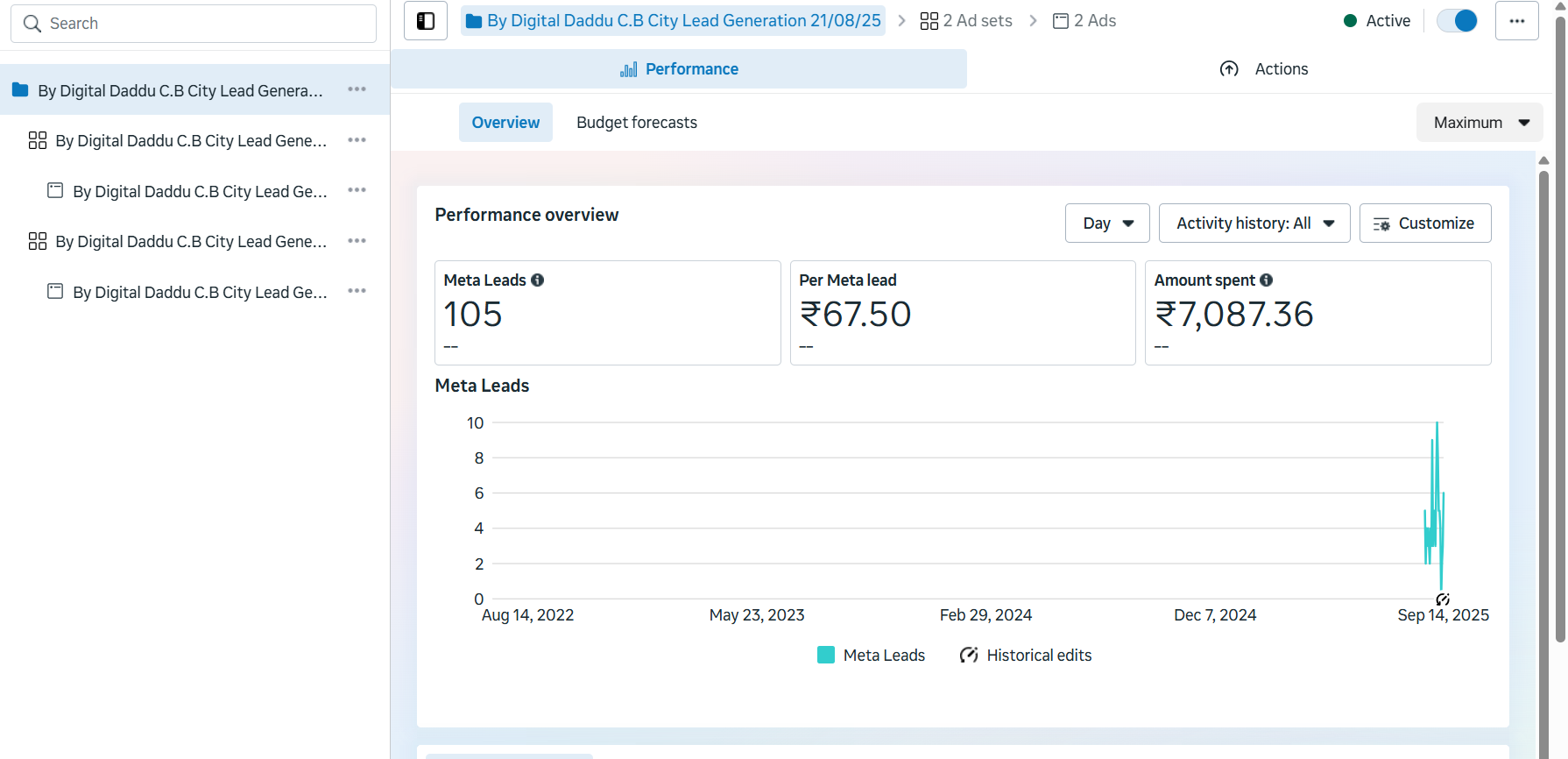
Task: Click the Meta Leads info icon
Action: click(x=538, y=280)
